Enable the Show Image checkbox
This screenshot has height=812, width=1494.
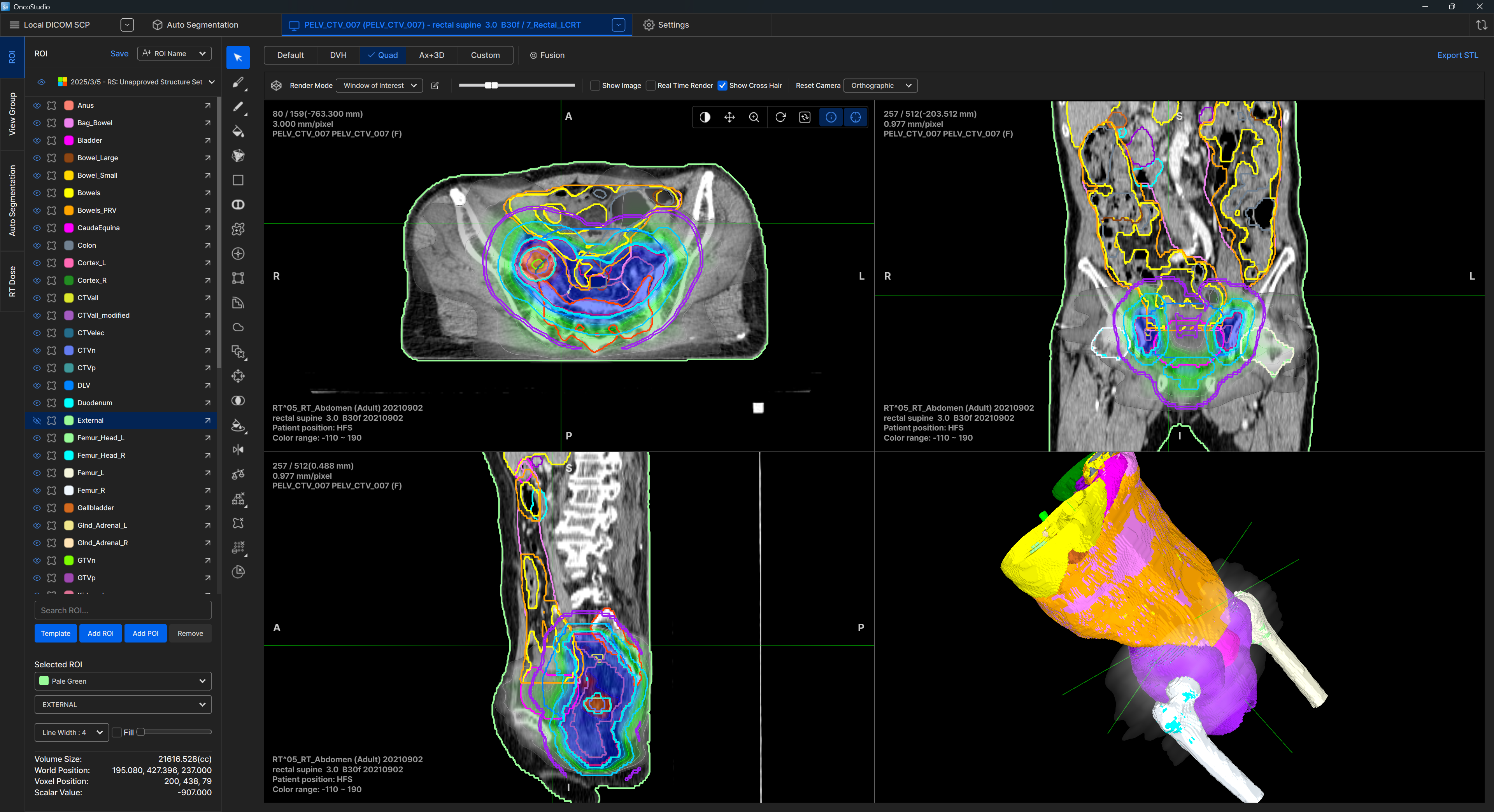[x=595, y=85]
